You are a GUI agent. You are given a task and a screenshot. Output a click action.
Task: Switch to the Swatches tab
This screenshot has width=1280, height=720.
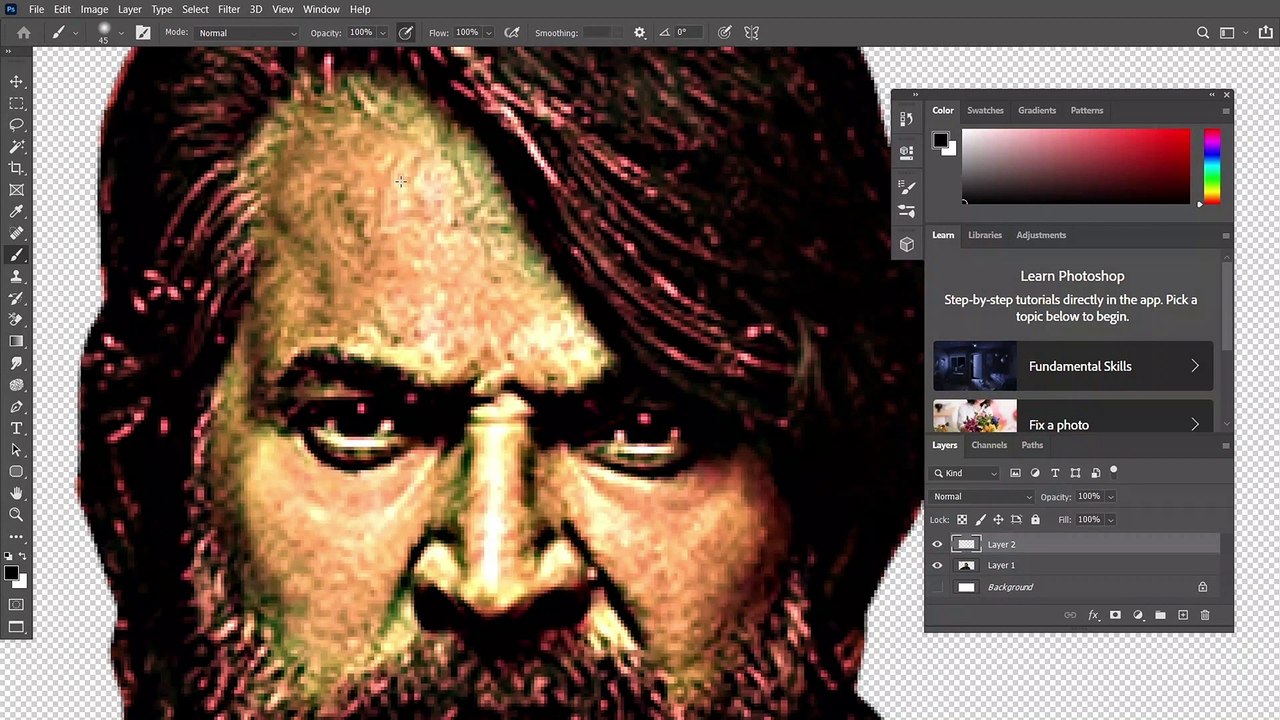pos(985,110)
